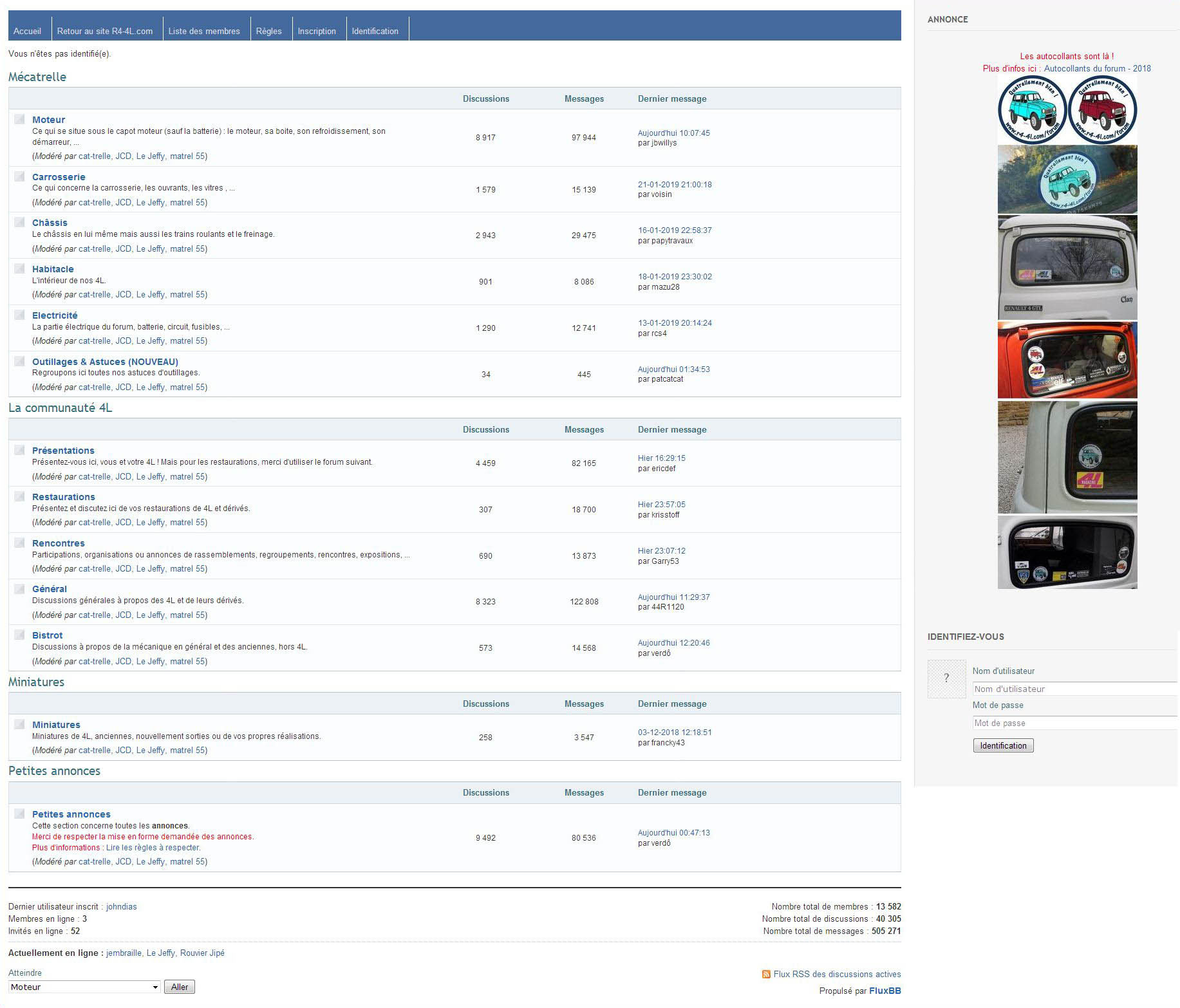Open Moteur last message Aujourd'hui 10:07:45
Viewport: 1180px width, 1008px height.
(674, 133)
